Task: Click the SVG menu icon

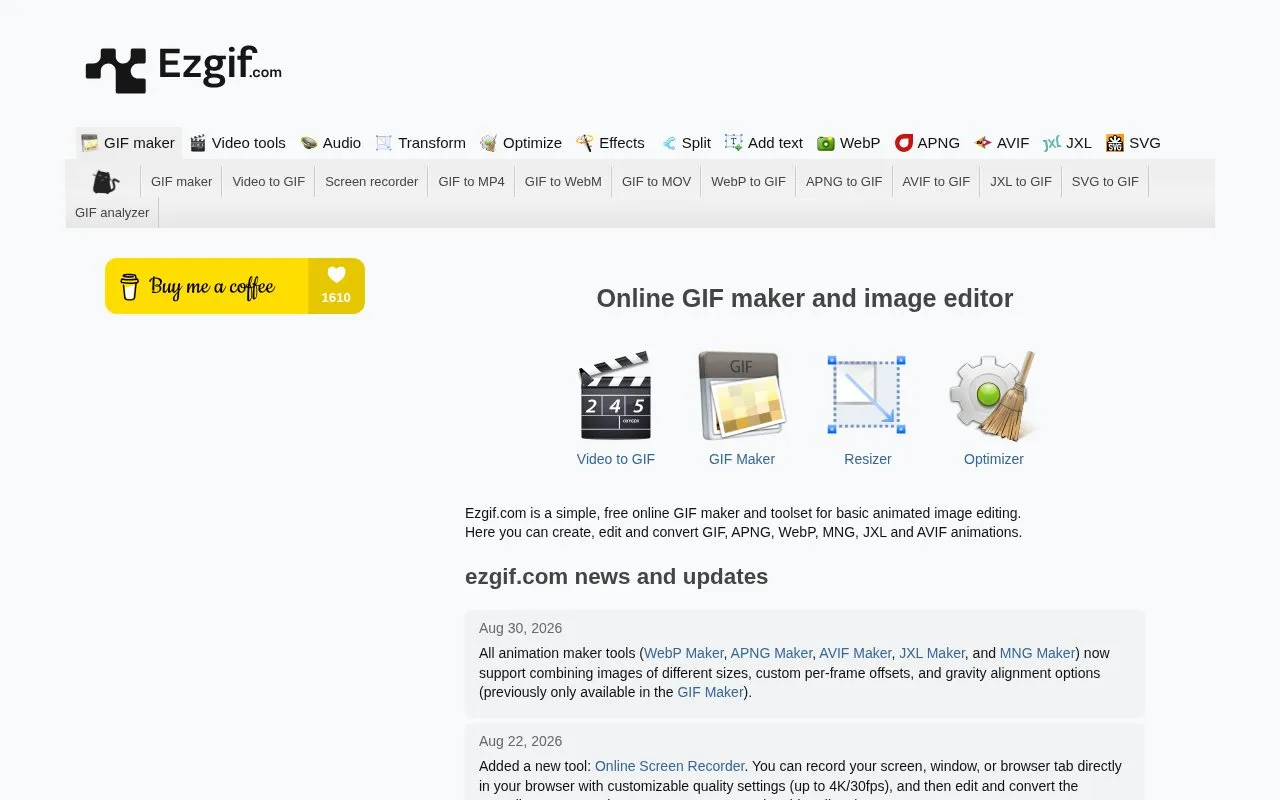Action: 1115,143
